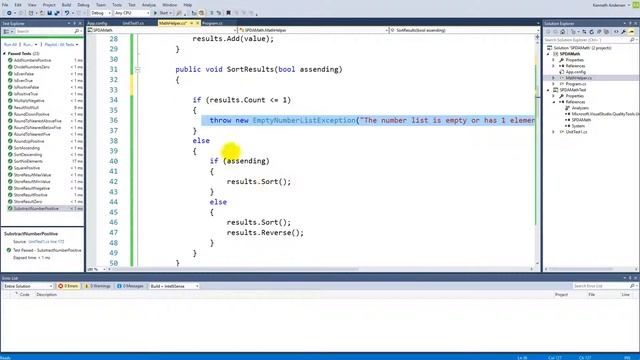640x360 pixels.
Task: Open the SPDAMath project navigation dropdown
Action: [162, 30]
